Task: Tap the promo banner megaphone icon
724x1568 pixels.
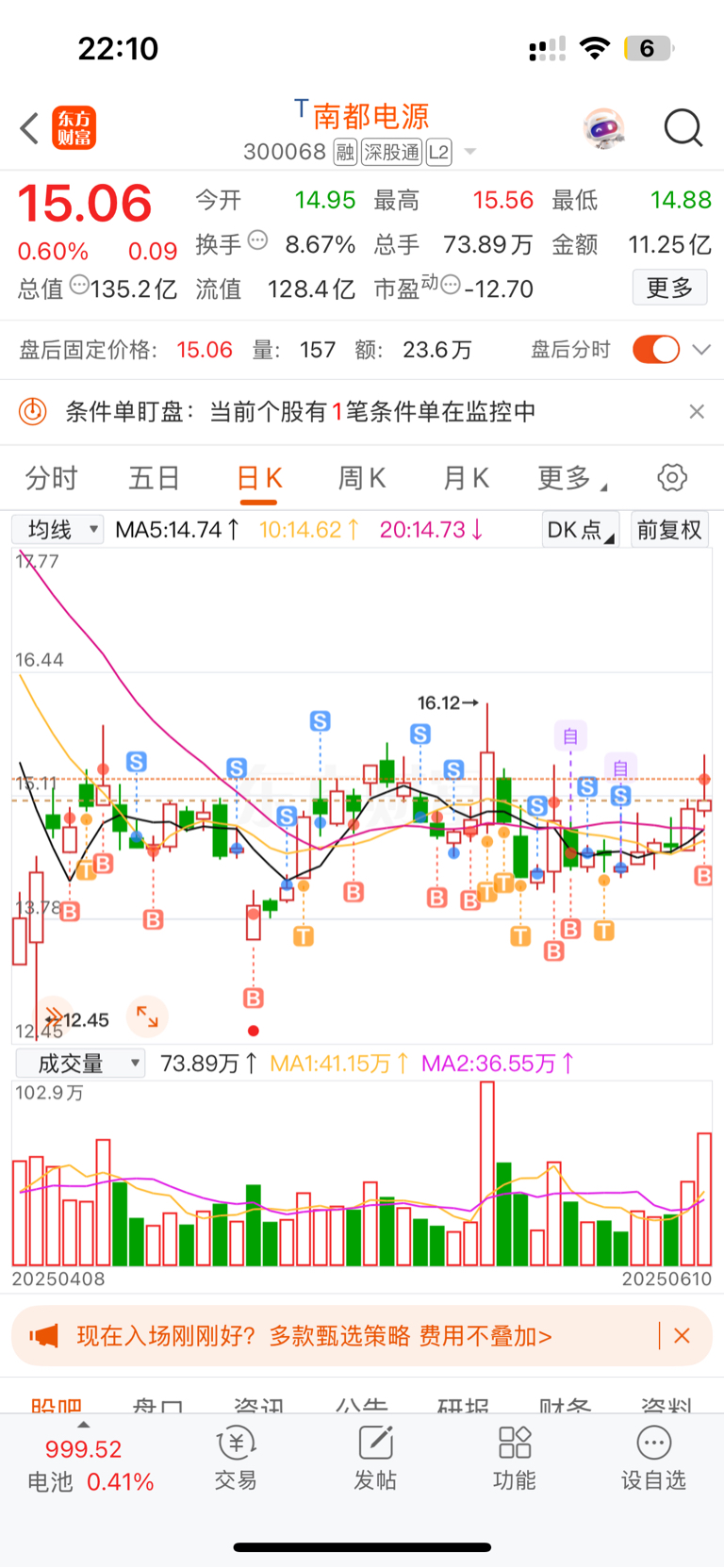Action: 43,1336
